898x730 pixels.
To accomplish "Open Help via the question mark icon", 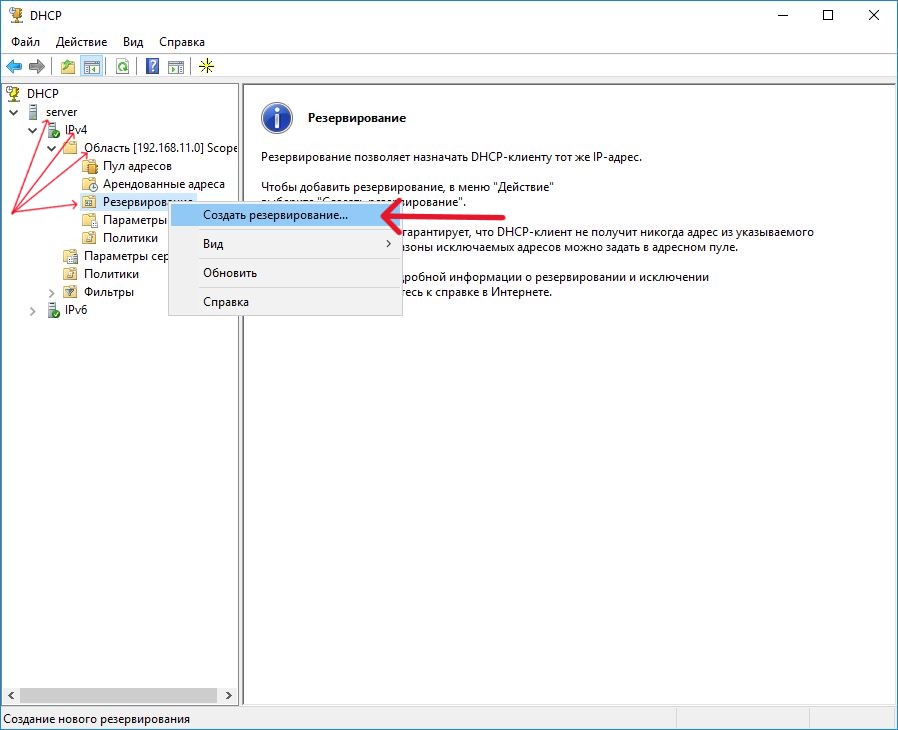I will [153, 66].
